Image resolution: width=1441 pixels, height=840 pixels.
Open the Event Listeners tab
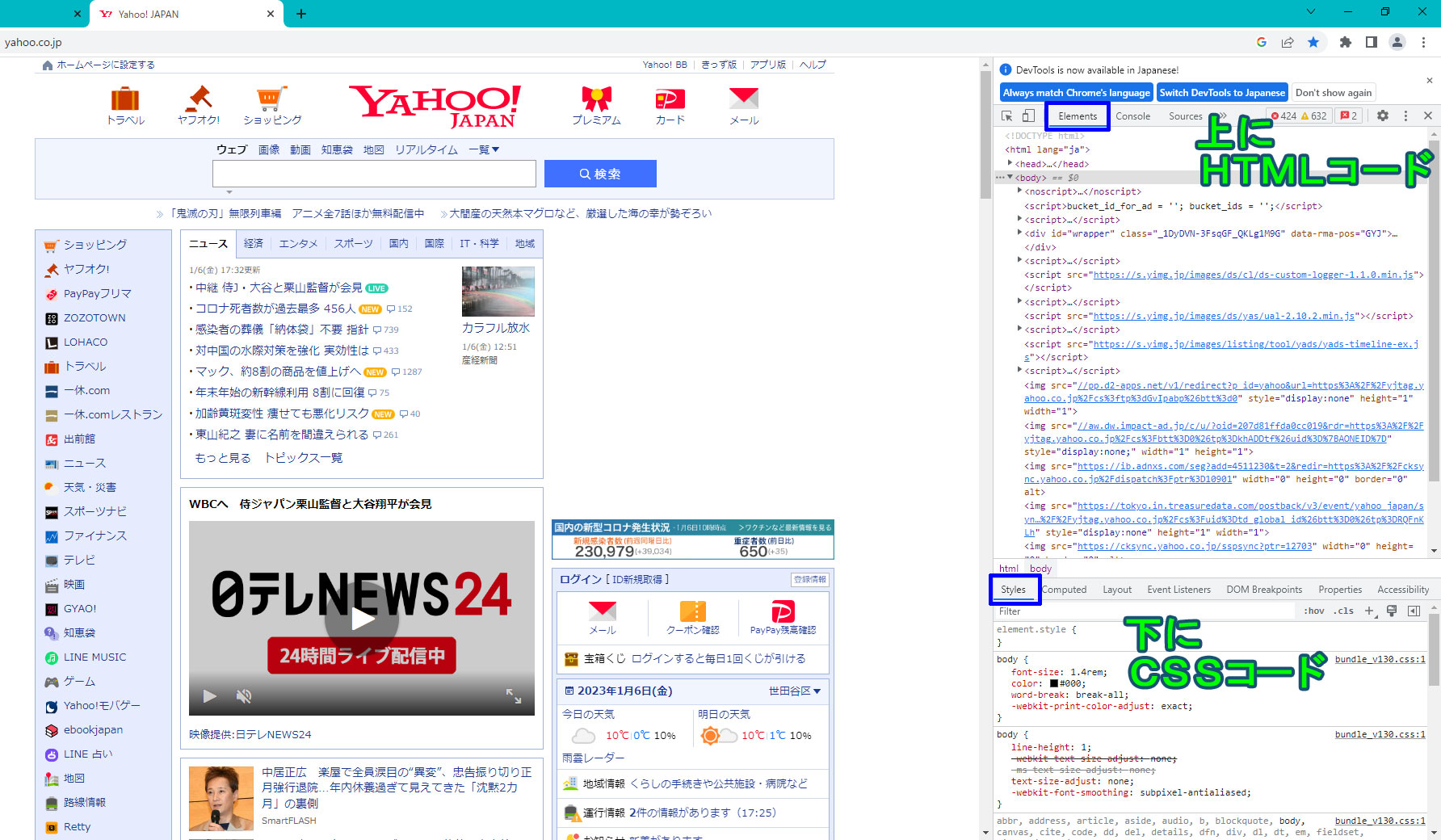point(1178,590)
